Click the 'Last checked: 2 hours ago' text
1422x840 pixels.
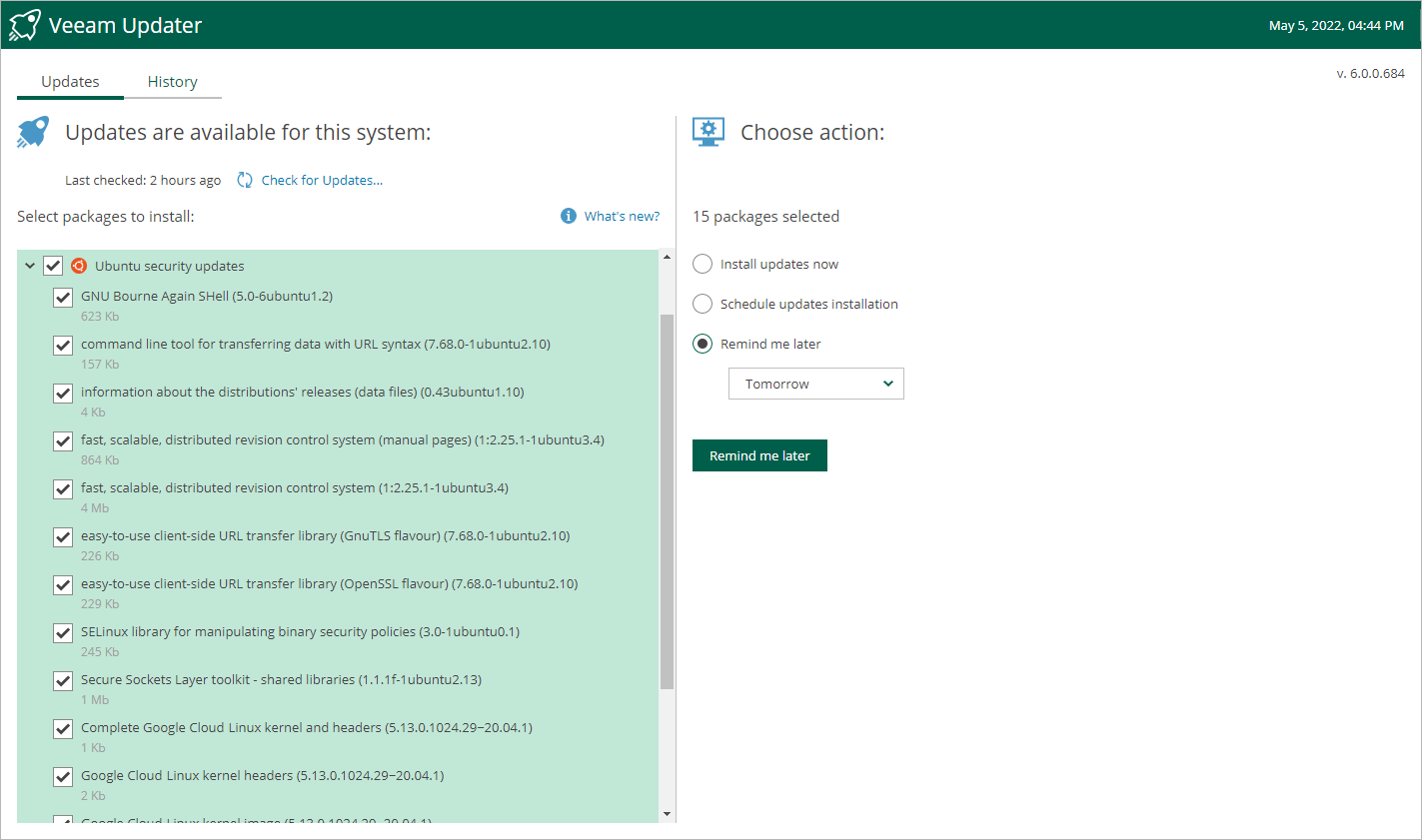click(143, 180)
